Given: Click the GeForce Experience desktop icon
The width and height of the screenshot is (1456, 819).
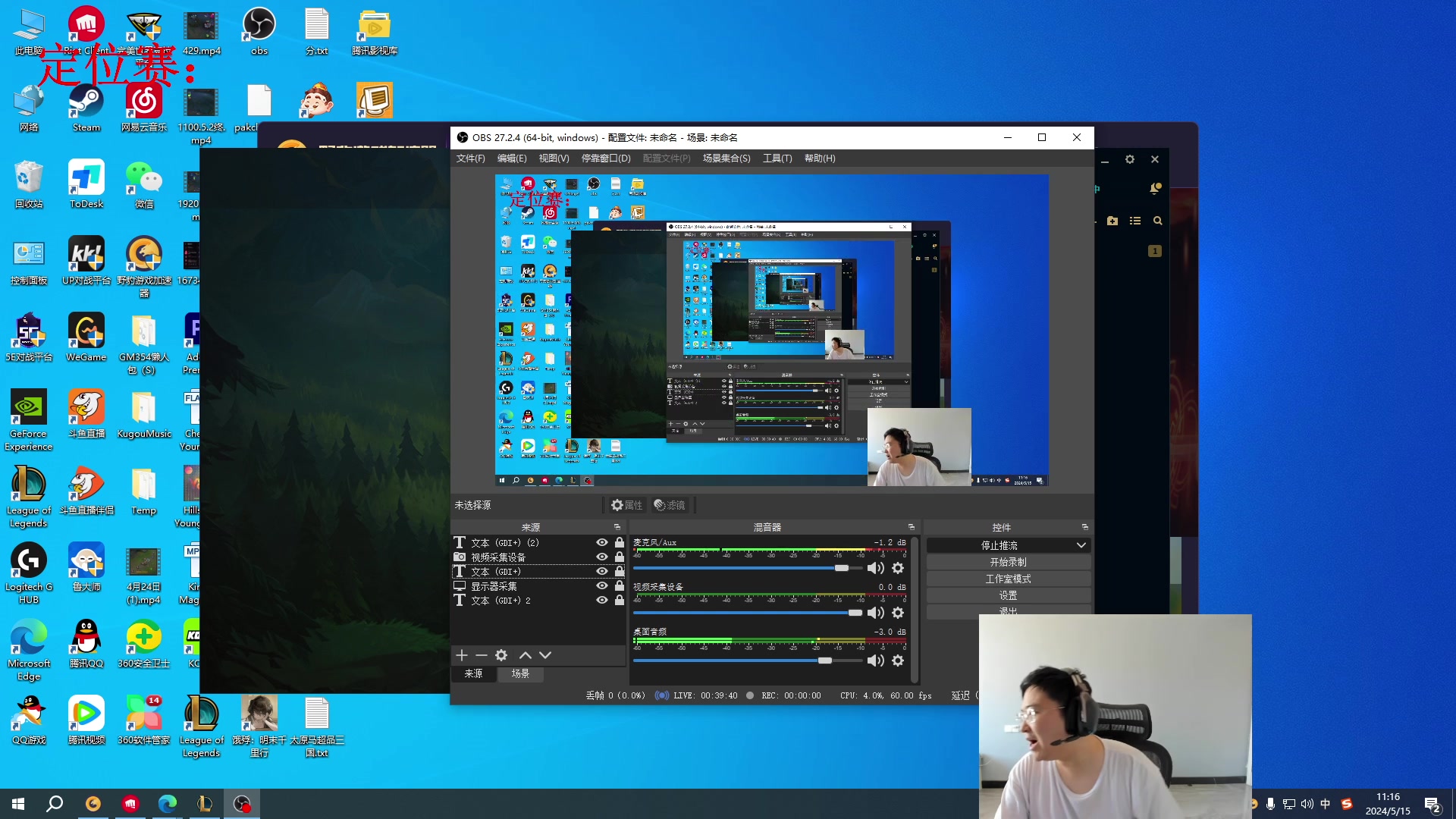Looking at the screenshot, I should coord(29,408).
